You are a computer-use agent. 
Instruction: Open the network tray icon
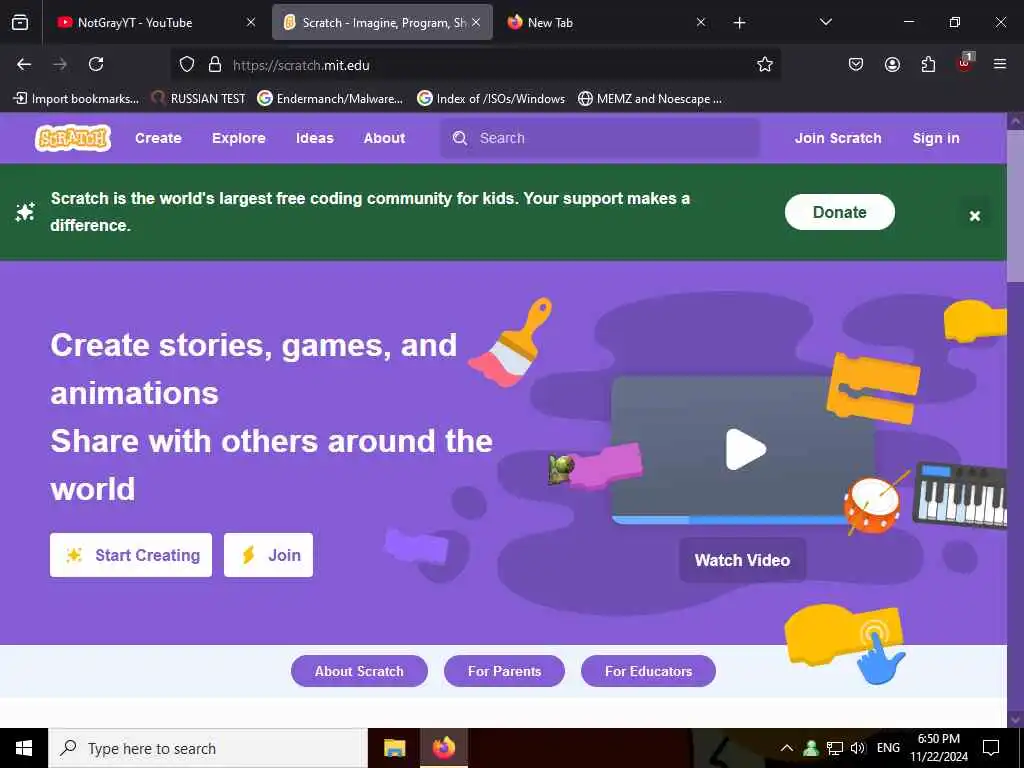835,748
